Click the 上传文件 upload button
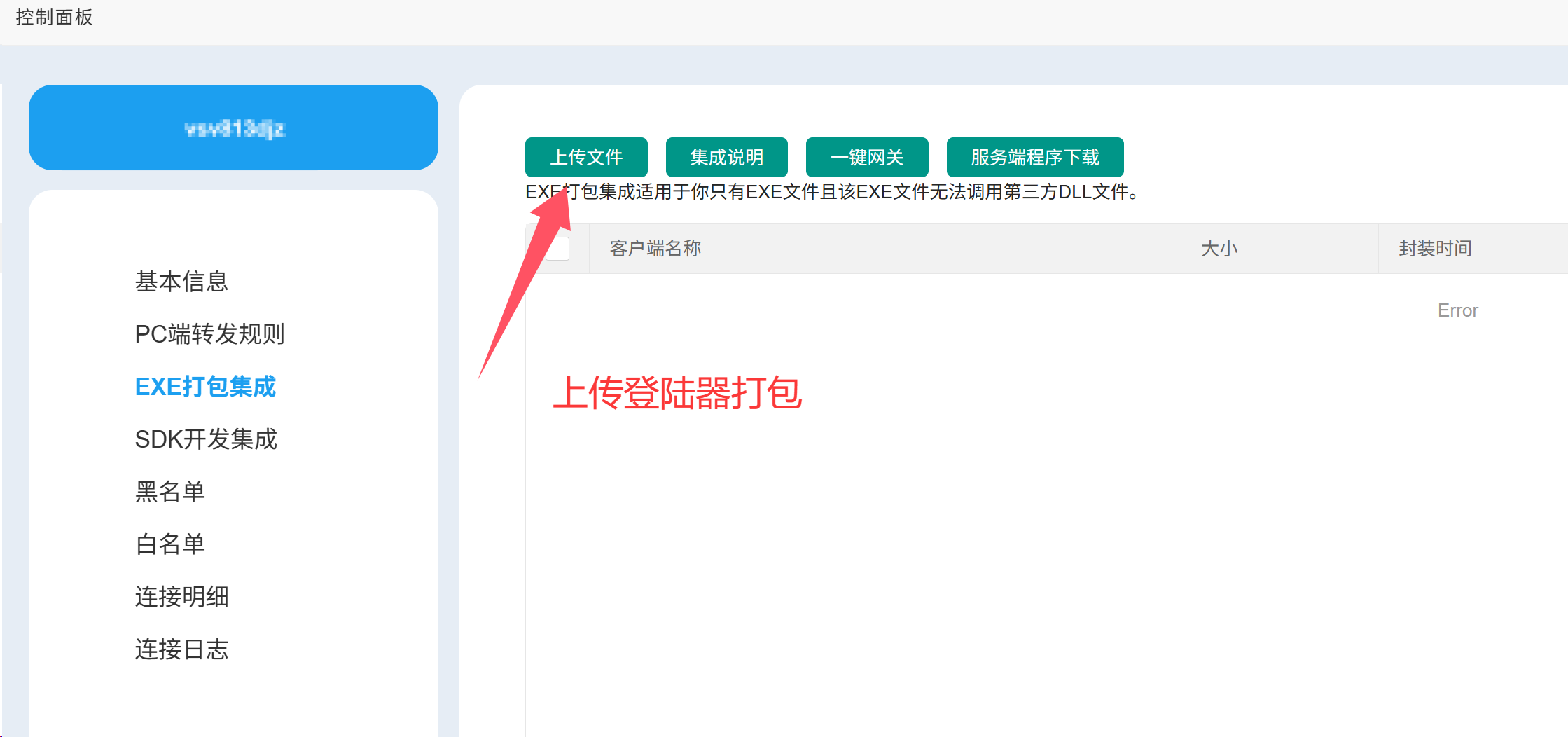 point(586,157)
